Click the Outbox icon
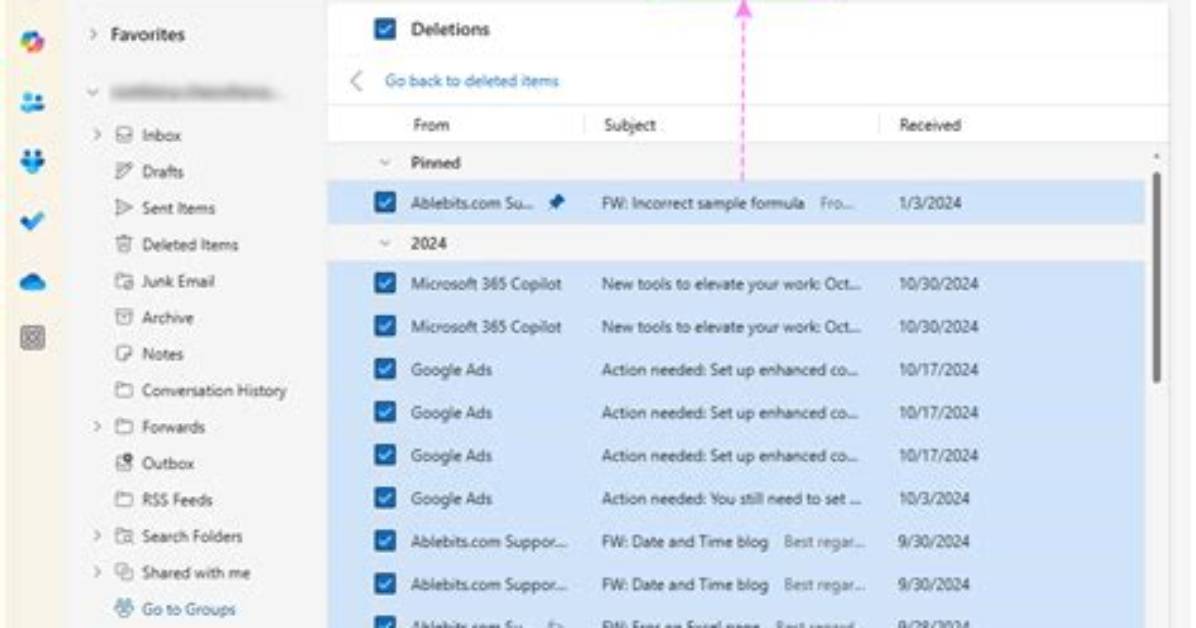1196x628 pixels. coord(124,462)
